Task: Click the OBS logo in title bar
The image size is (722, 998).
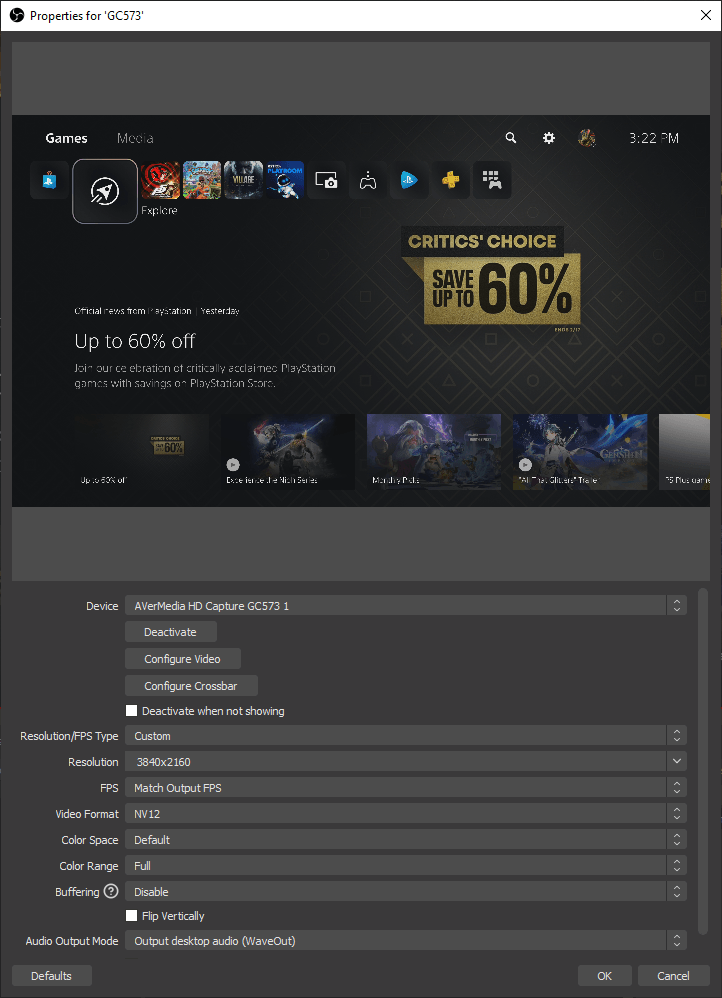Action: (x=17, y=15)
